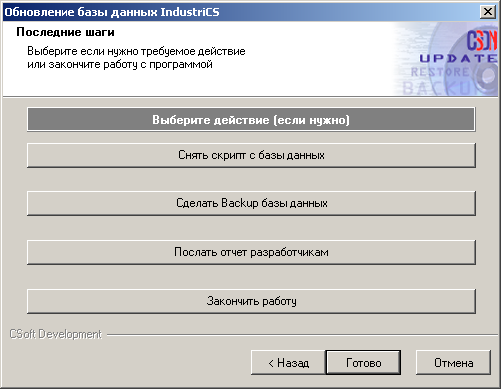Finish the wizard with Готово
The width and height of the screenshot is (501, 389).
(x=363, y=363)
